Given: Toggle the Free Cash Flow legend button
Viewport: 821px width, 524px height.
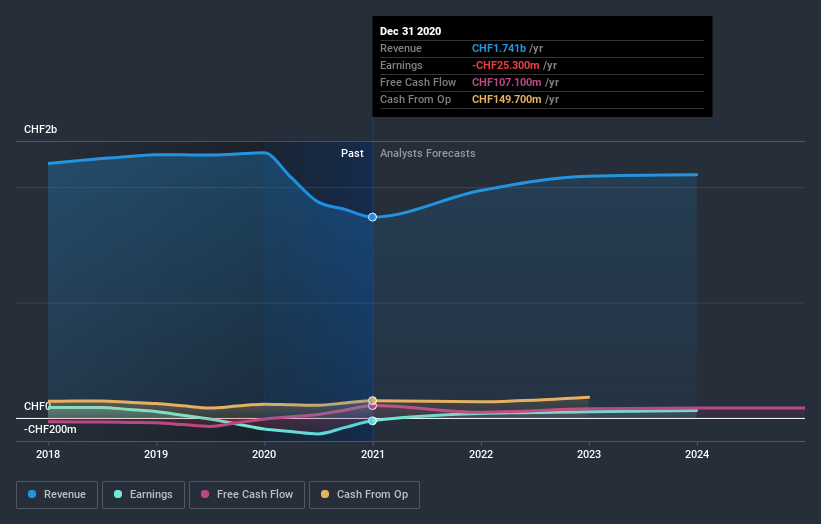Looking at the screenshot, I should click(x=247, y=495).
